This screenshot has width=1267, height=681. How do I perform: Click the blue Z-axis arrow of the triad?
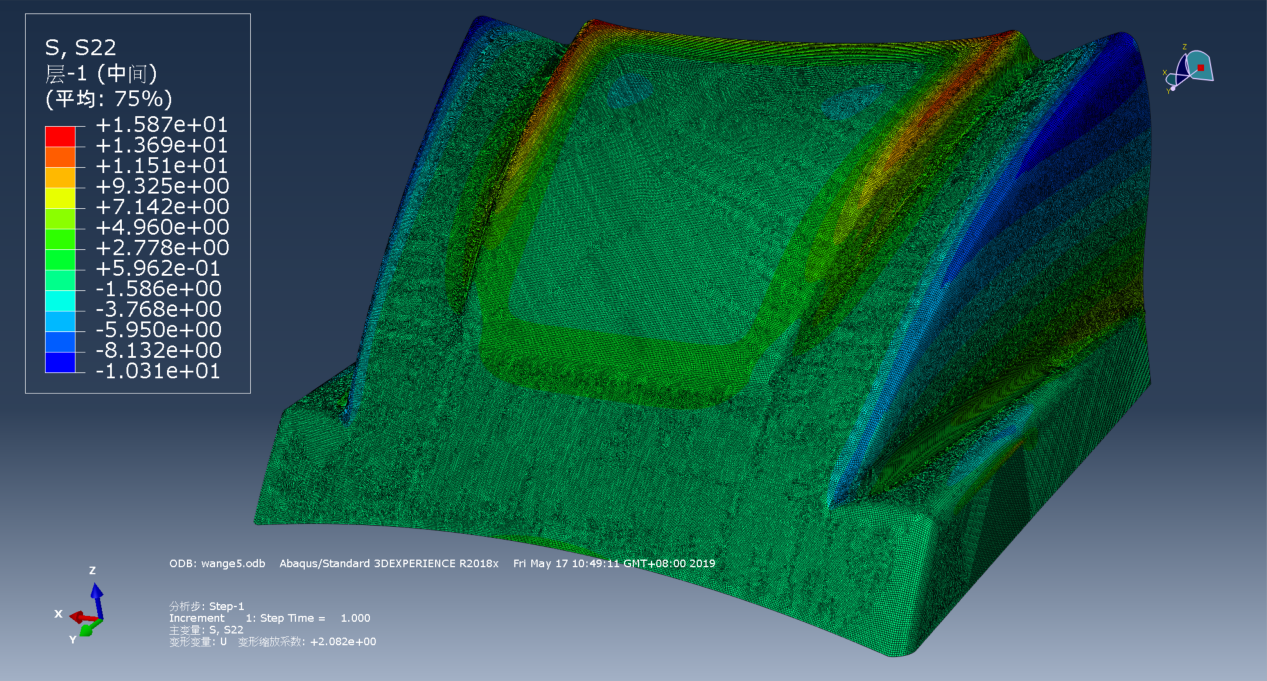click(x=96, y=594)
